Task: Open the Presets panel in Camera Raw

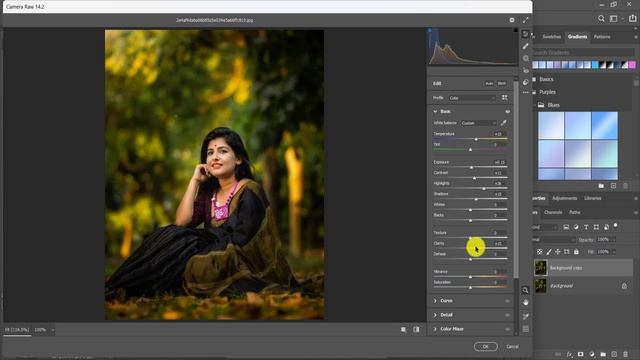Action: (525, 82)
